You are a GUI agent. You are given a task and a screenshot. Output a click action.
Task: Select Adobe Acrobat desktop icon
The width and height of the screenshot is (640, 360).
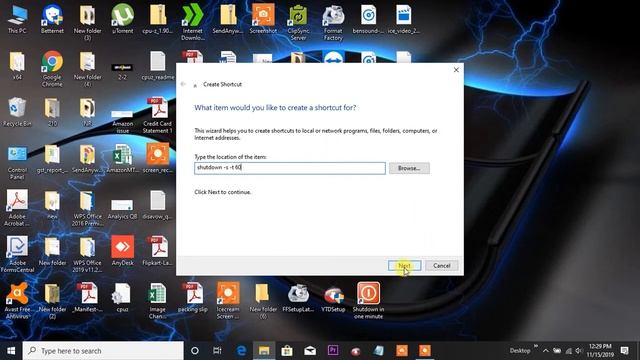(x=17, y=208)
